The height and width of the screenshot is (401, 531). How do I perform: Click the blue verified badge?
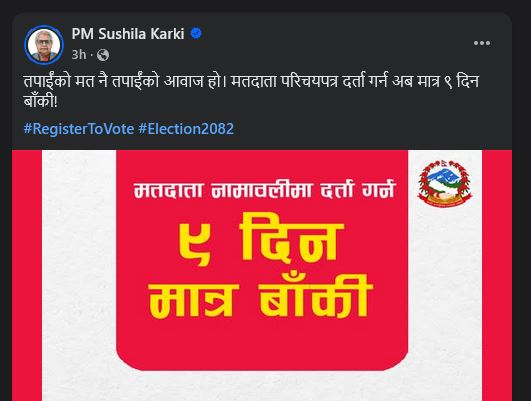196,34
